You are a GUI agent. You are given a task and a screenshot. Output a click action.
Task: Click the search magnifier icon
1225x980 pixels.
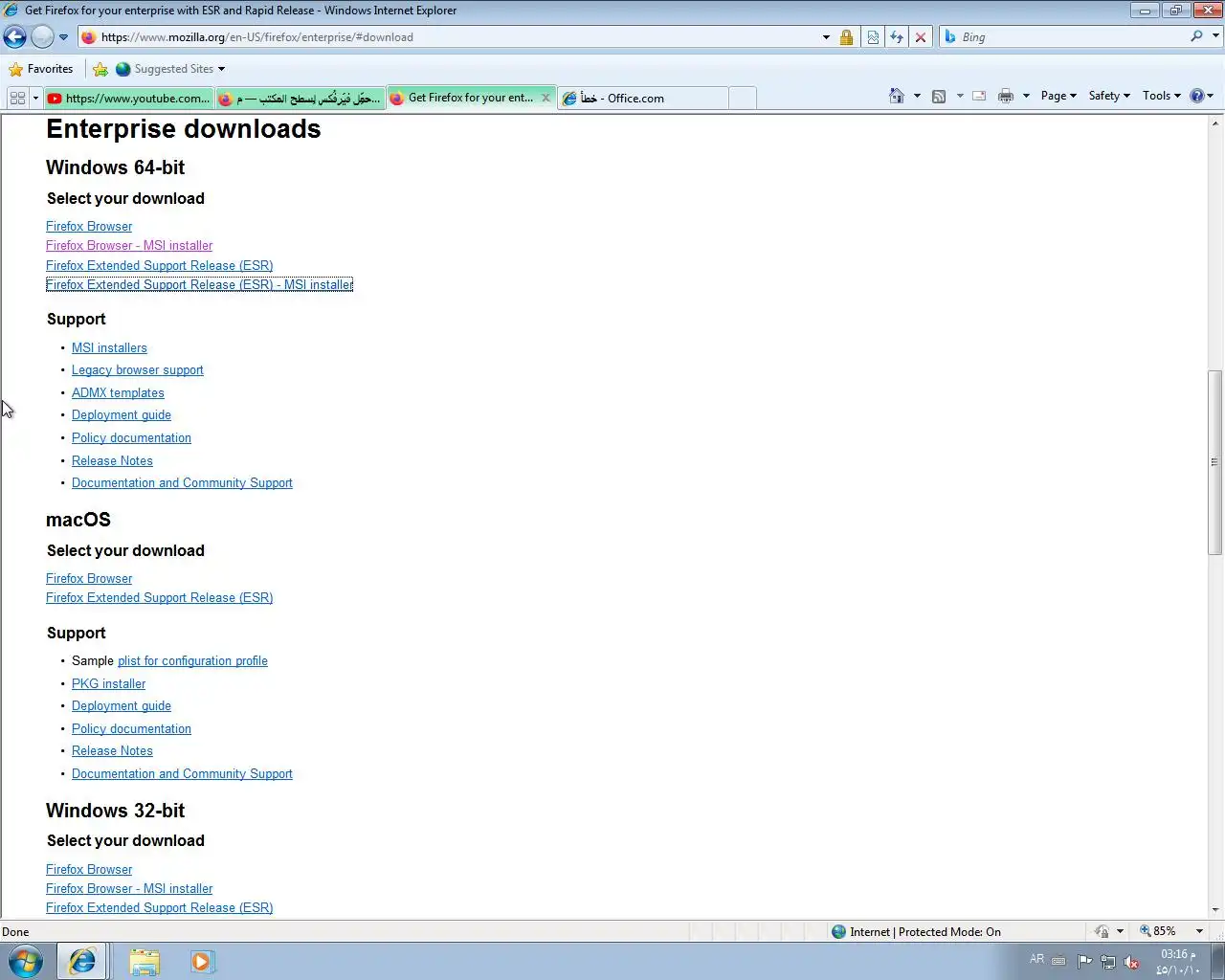(1196, 36)
